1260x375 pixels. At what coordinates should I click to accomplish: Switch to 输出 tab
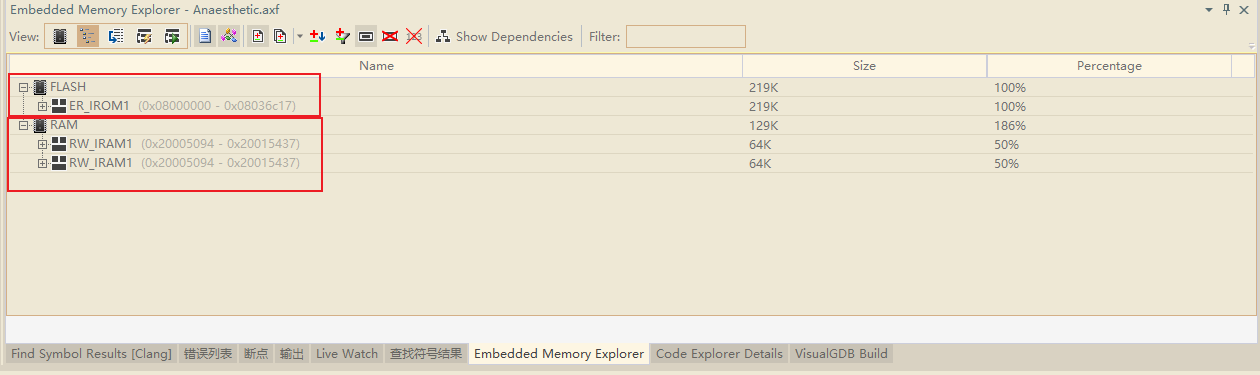(292, 354)
